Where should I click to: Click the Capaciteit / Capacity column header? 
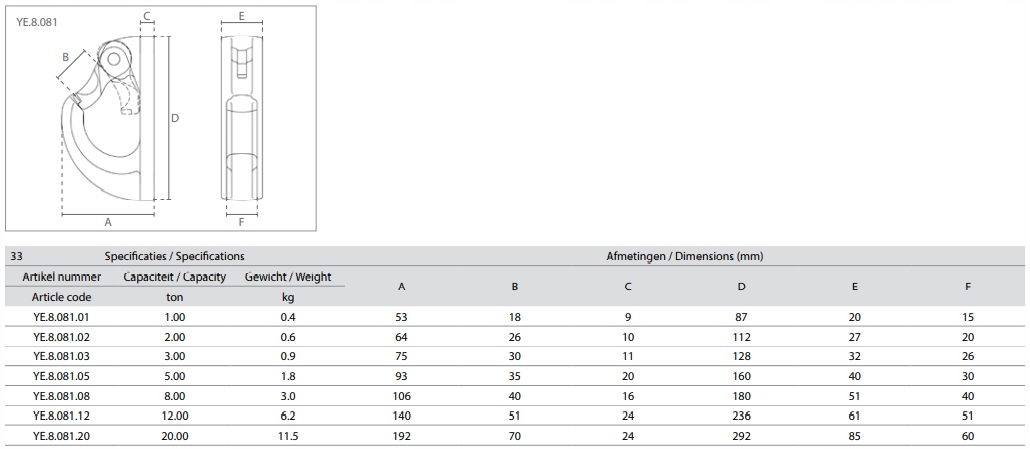[x=175, y=277]
